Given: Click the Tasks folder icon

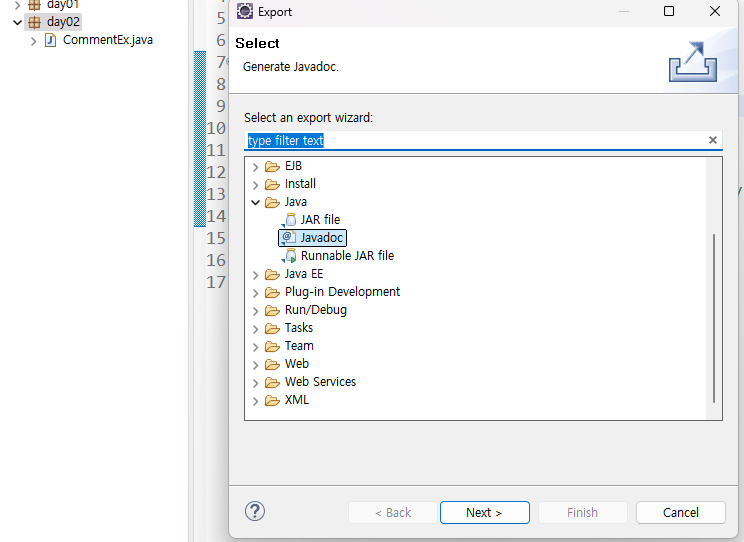Looking at the screenshot, I should (272, 328).
